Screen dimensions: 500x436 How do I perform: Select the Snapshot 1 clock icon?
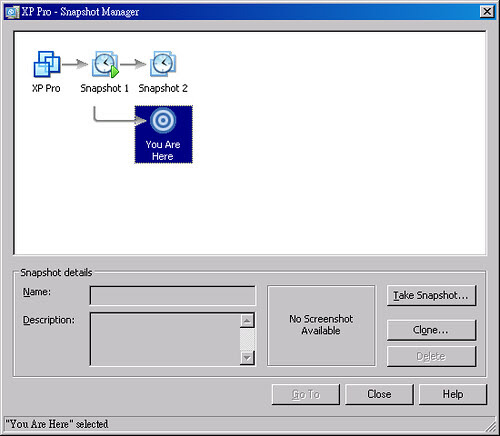click(x=105, y=64)
